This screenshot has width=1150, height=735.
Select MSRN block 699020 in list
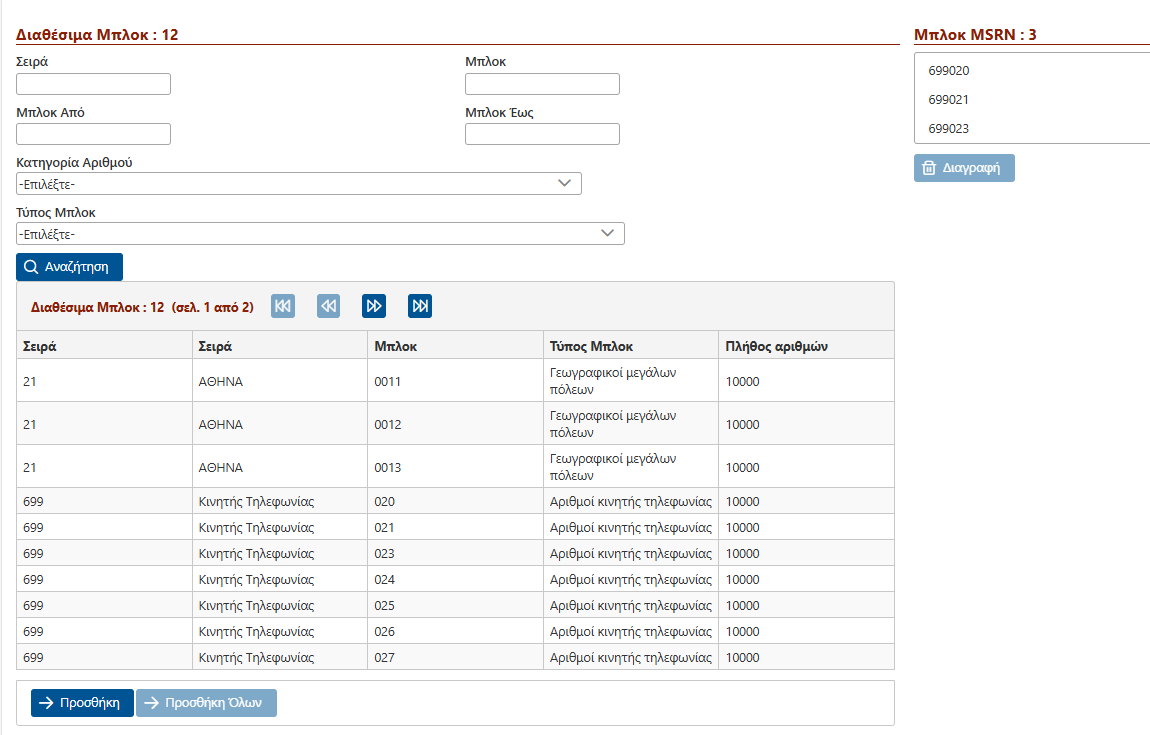949,71
